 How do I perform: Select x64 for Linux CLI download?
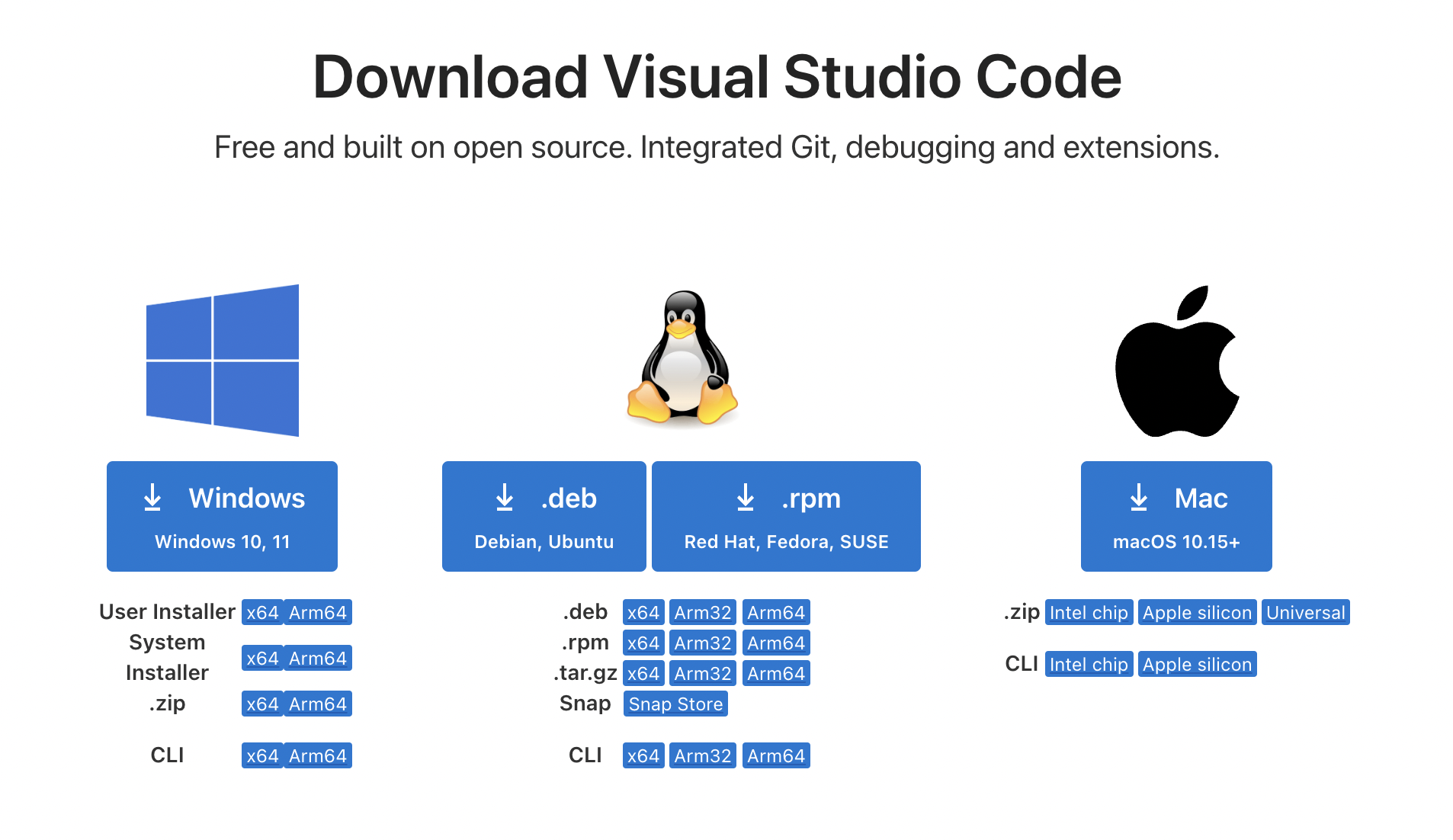tap(643, 756)
